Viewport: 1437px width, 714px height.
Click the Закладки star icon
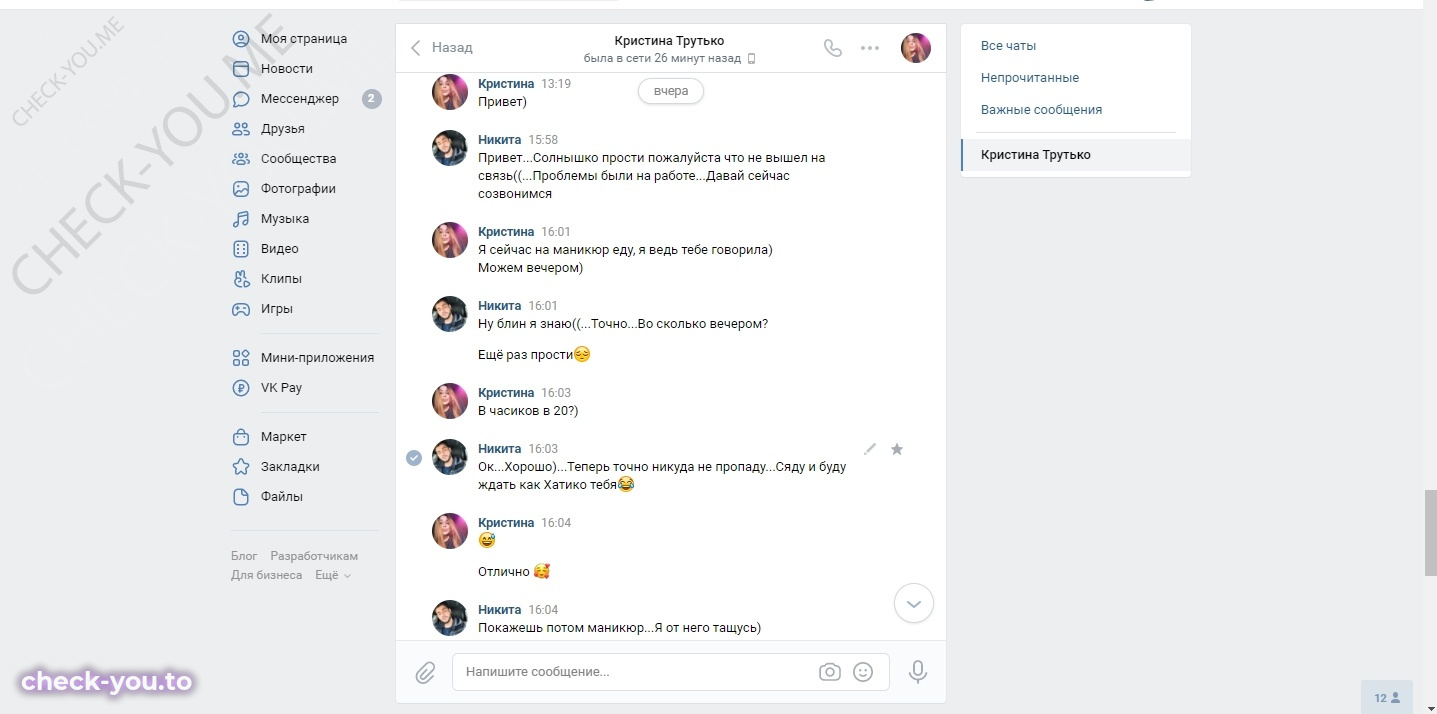tap(241, 467)
